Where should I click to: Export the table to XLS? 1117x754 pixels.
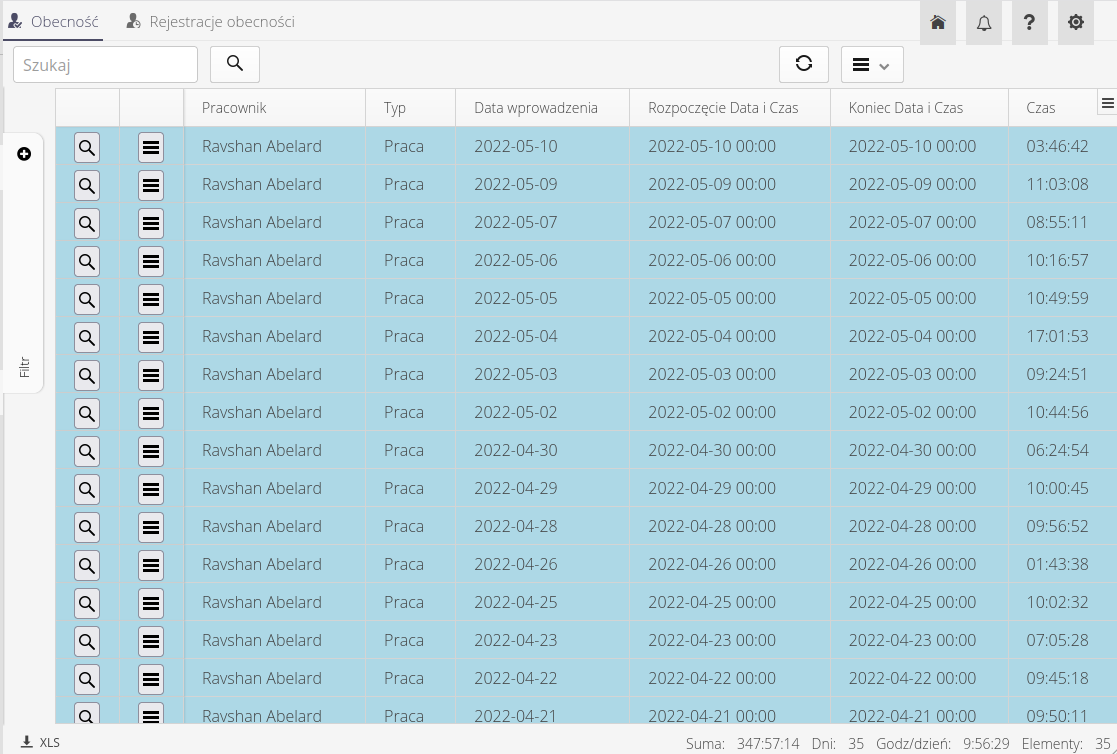tap(40, 743)
